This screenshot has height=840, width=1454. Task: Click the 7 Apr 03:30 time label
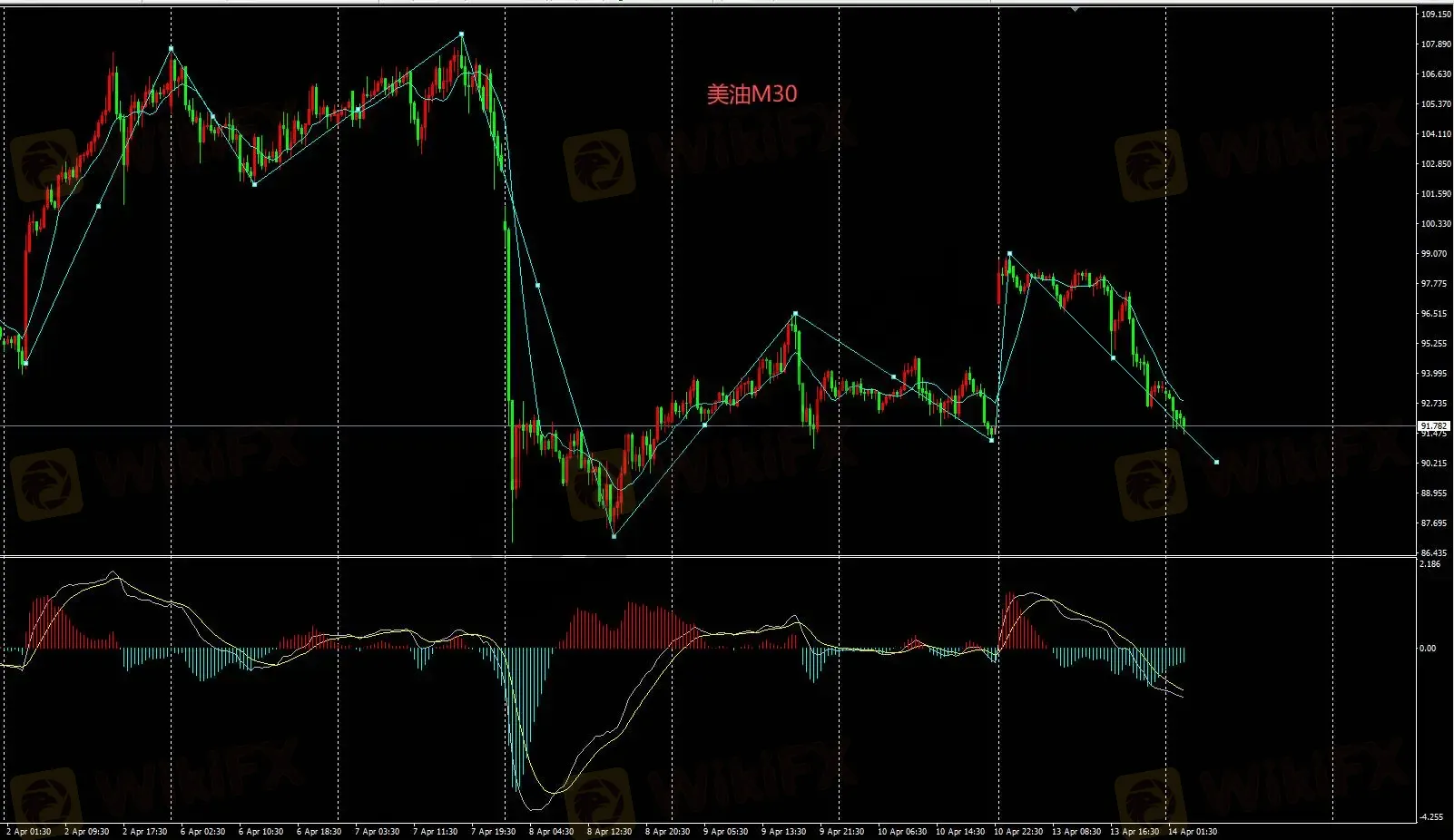click(378, 832)
